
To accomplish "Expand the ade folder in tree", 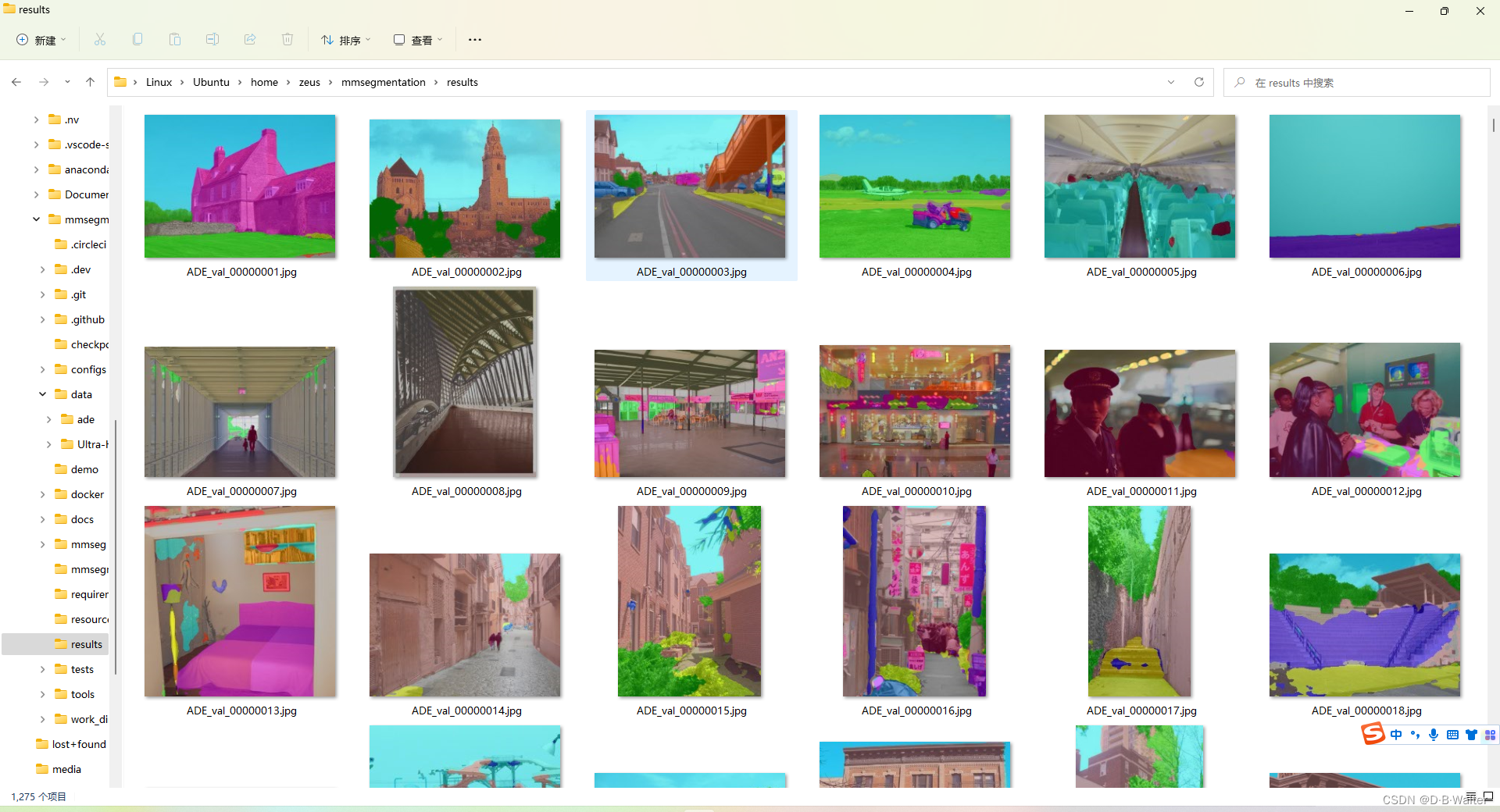I will (48, 419).
